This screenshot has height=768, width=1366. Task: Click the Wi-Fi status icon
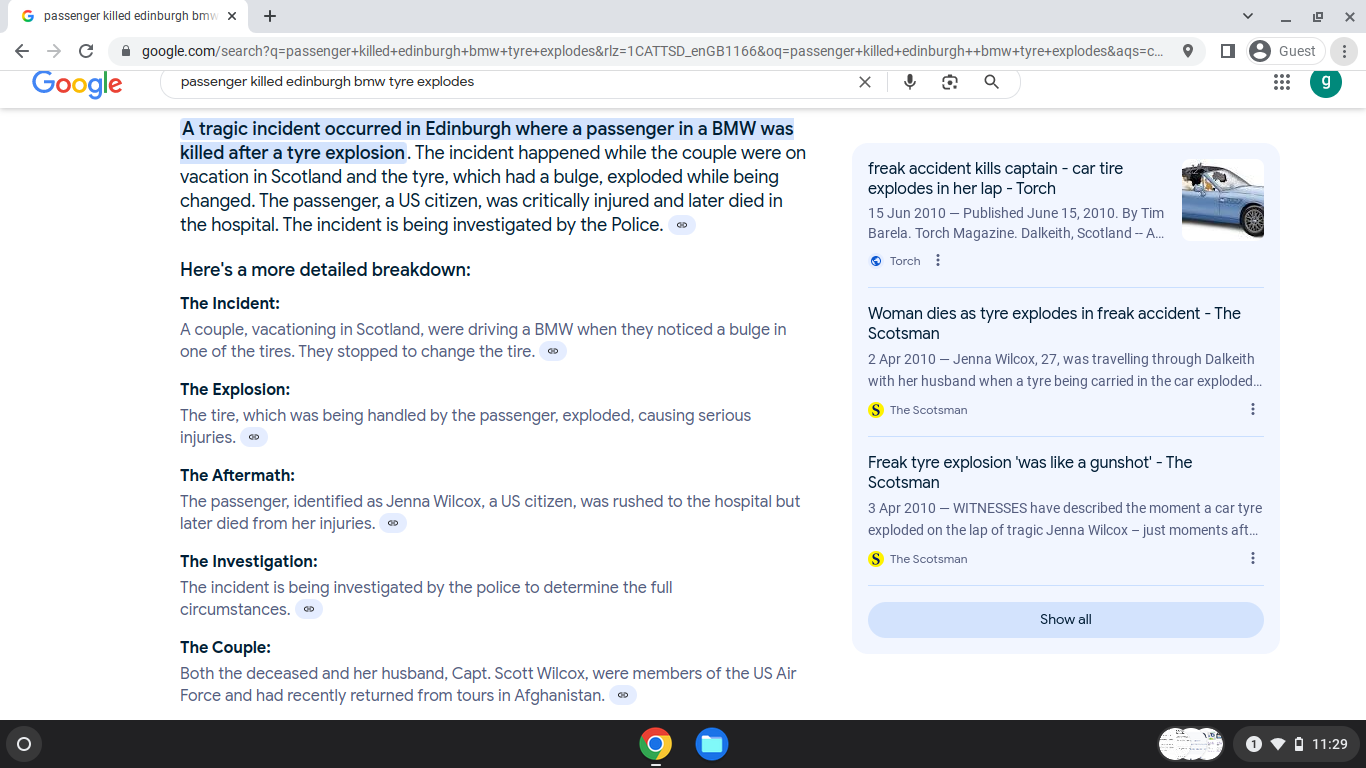tap(1278, 744)
